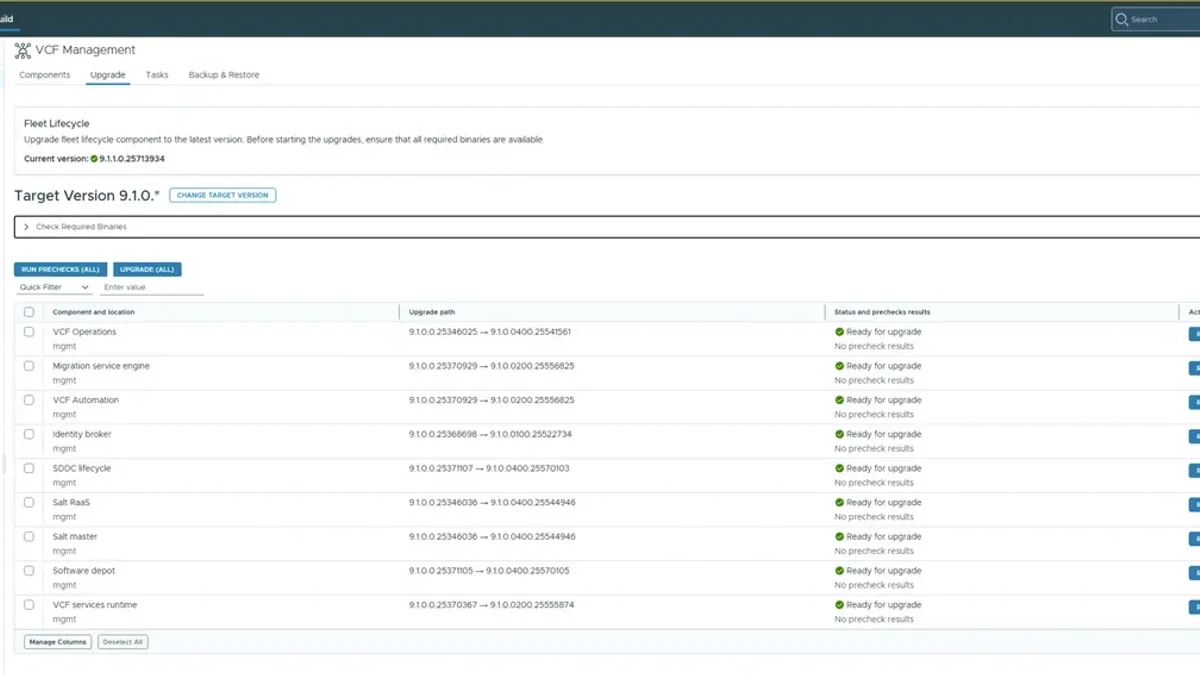This screenshot has height=675, width=1200.
Task: Check the Software depot row checkbox
Action: click(x=29, y=571)
